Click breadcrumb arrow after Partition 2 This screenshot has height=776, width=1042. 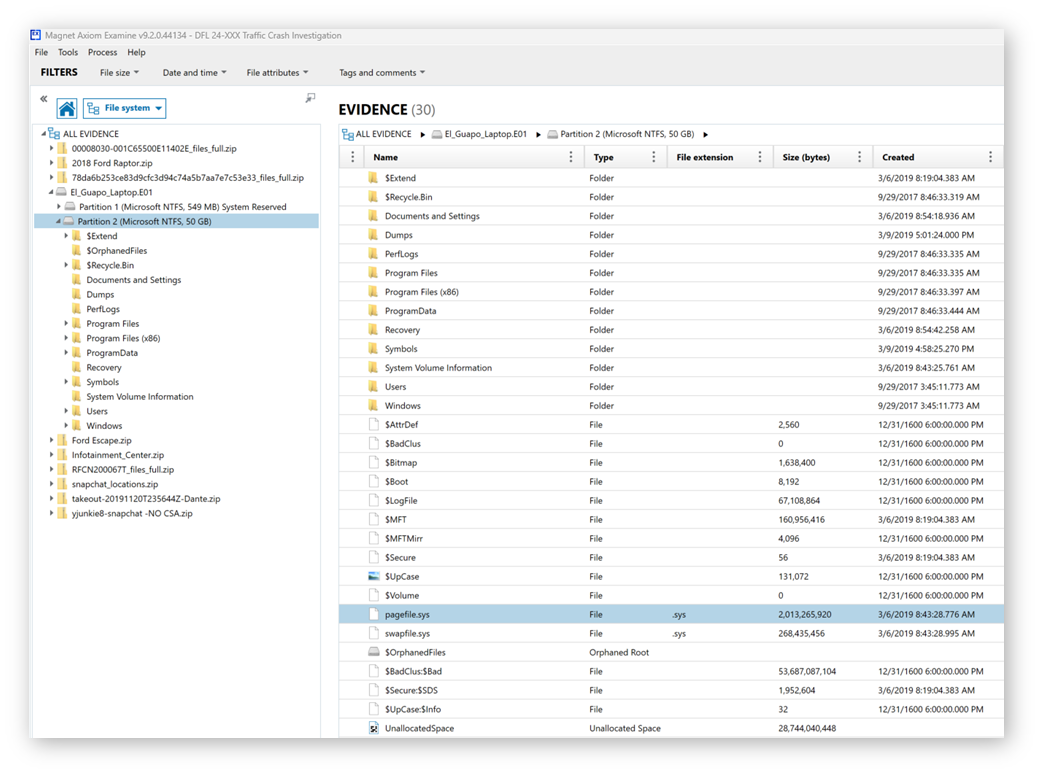click(706, 134)
